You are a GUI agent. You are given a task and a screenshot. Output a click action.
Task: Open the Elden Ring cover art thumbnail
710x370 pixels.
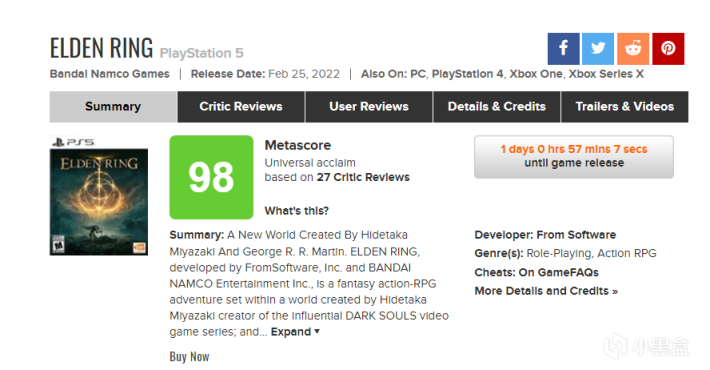tap(99, 196)
